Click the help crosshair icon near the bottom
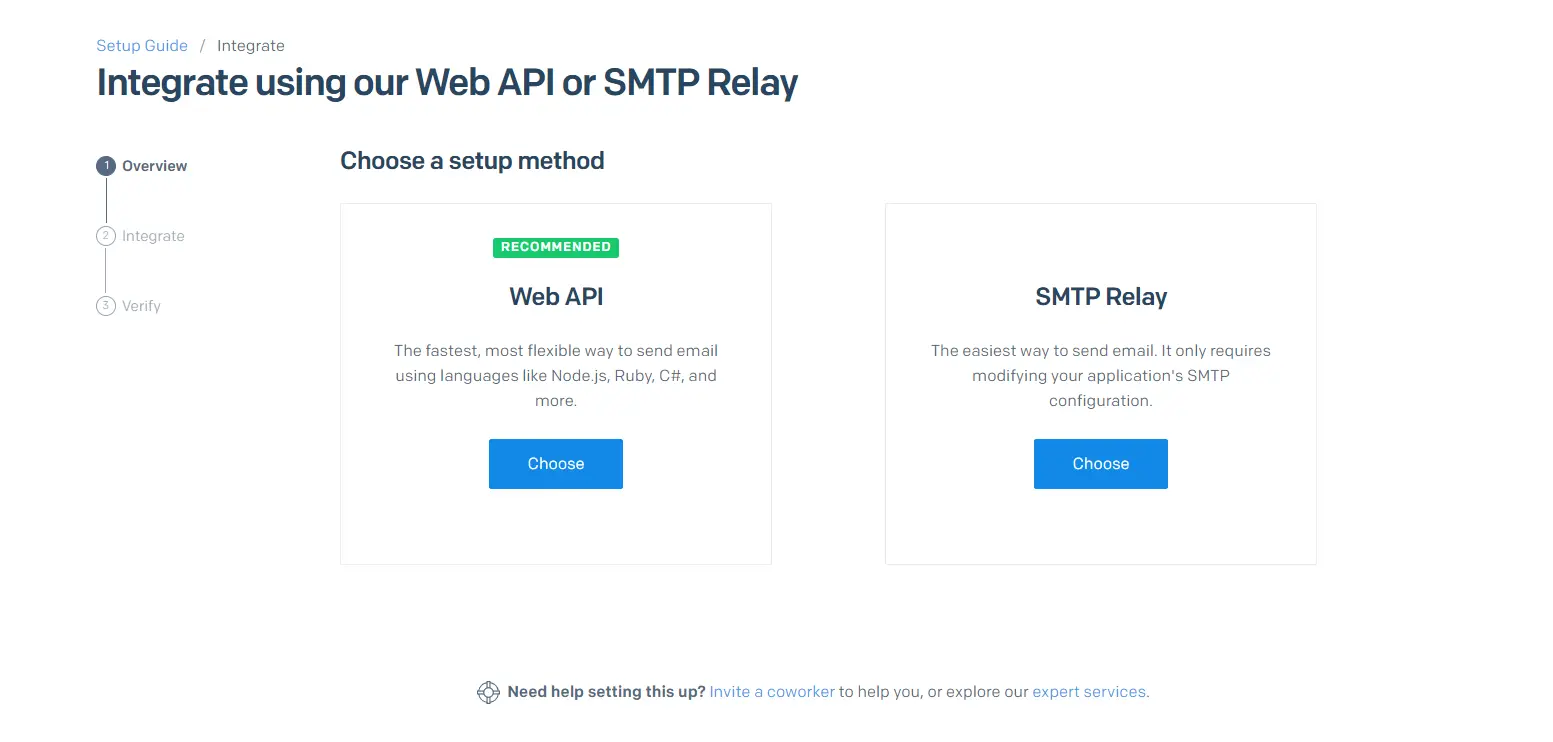 click(488, 691)
